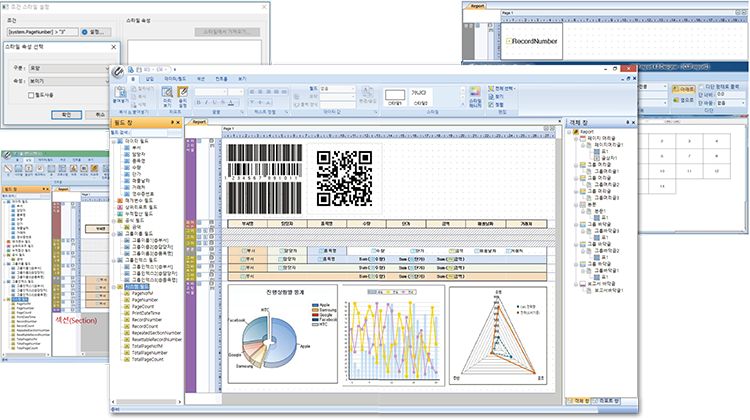
Task: Select the radar chart on canvas
Action: click(x=498, y=334)
